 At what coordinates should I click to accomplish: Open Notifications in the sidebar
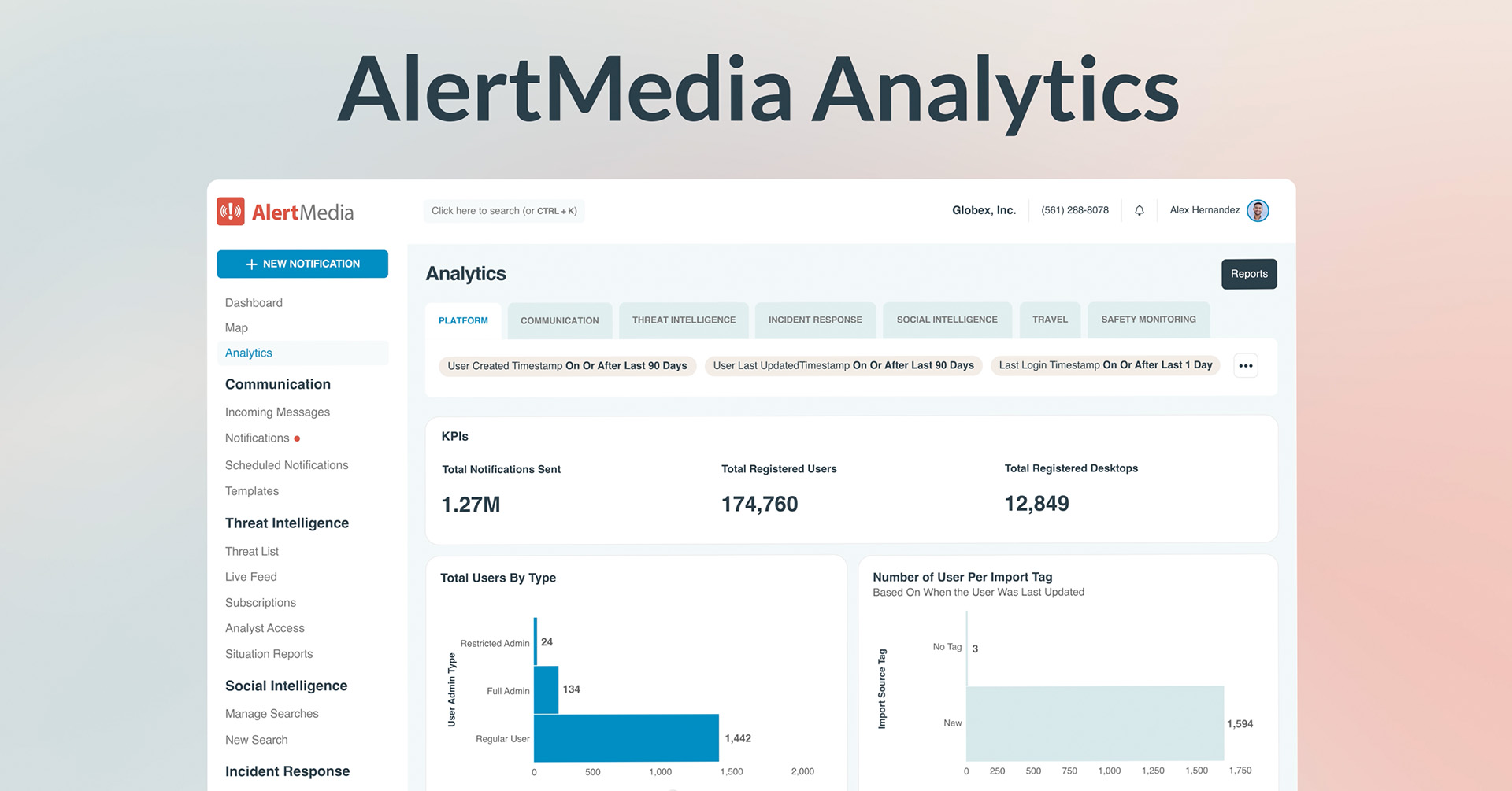point(257,438)
